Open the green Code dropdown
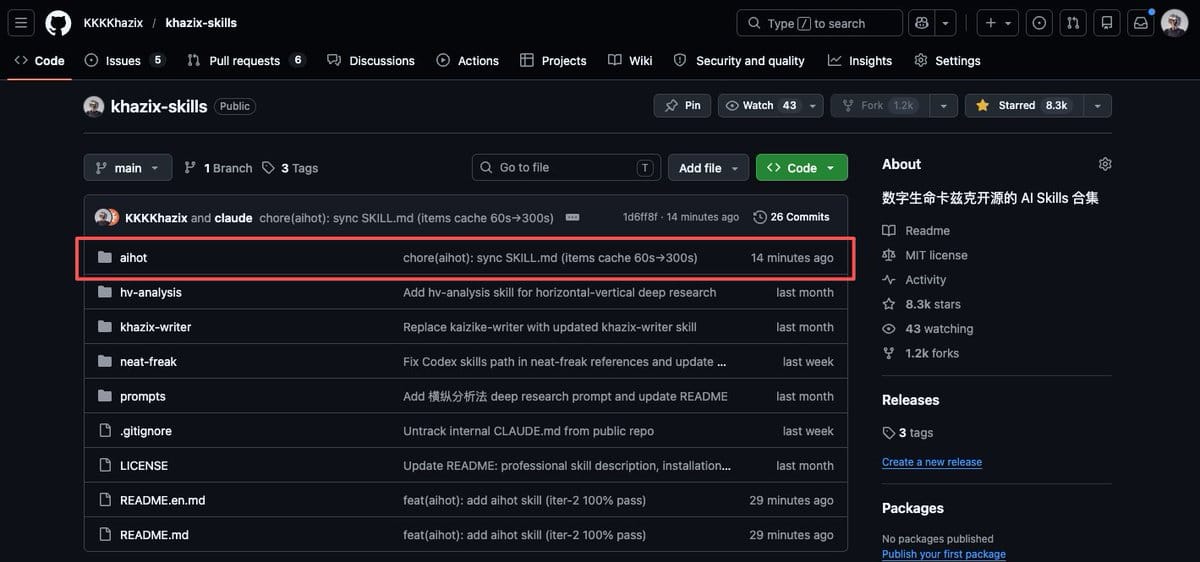1200x562 pixels. pos(801,168)
